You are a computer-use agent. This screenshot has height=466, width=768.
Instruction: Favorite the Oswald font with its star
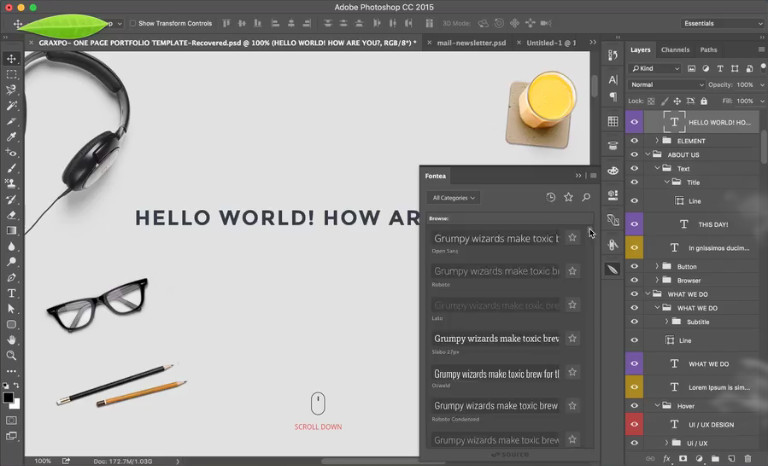[572, 373]
